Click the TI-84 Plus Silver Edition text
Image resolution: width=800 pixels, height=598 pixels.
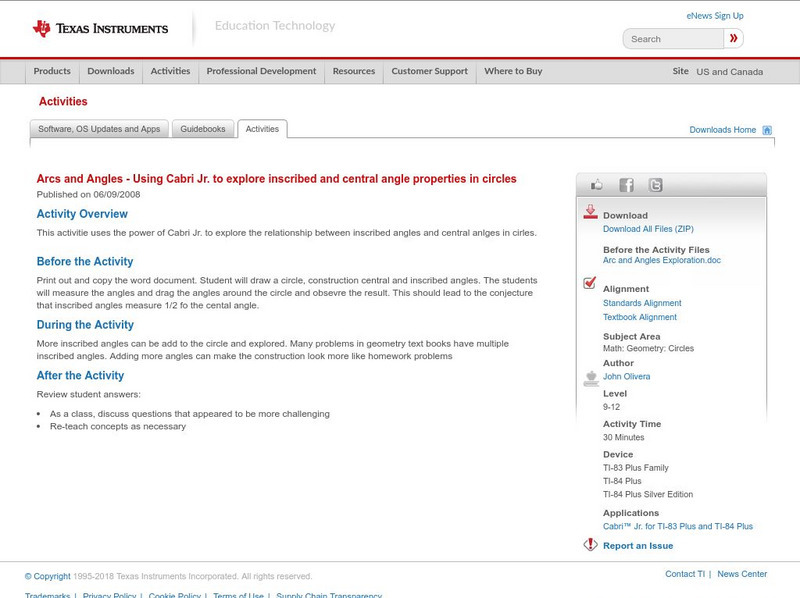pyautogui.click(x=648, y=494)
